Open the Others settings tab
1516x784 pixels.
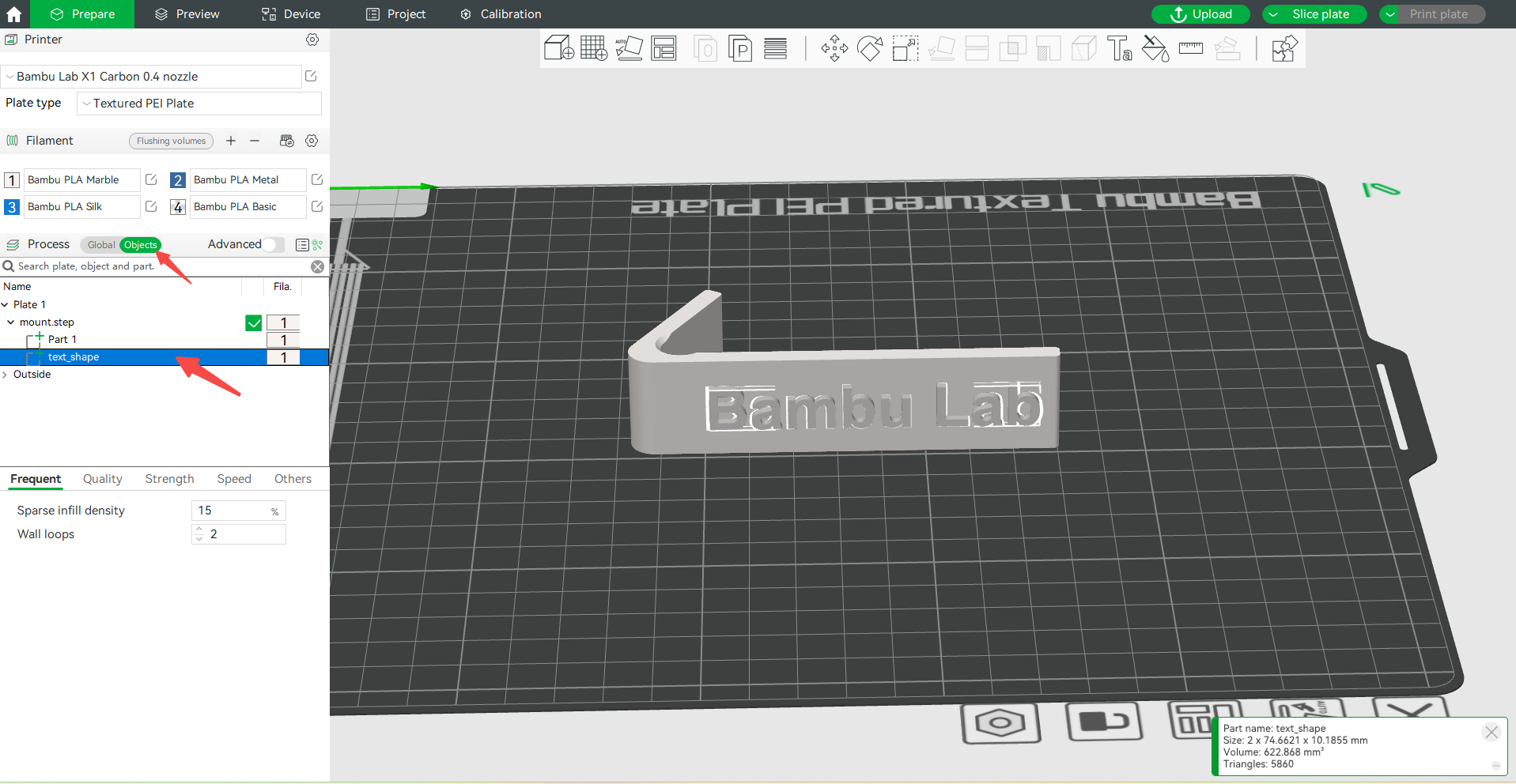293,479
